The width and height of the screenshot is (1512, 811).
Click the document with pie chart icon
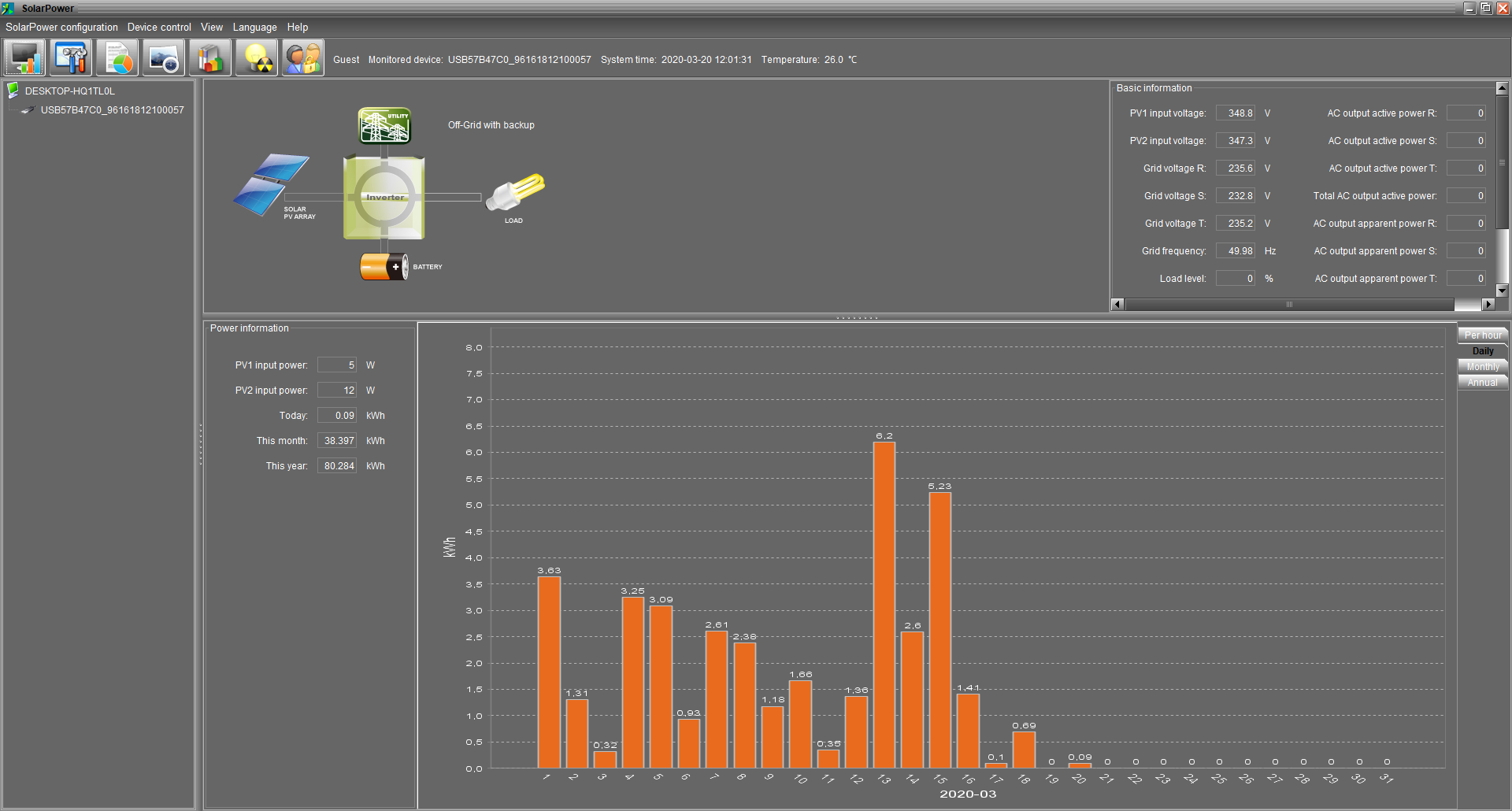[x=117, y=58]
